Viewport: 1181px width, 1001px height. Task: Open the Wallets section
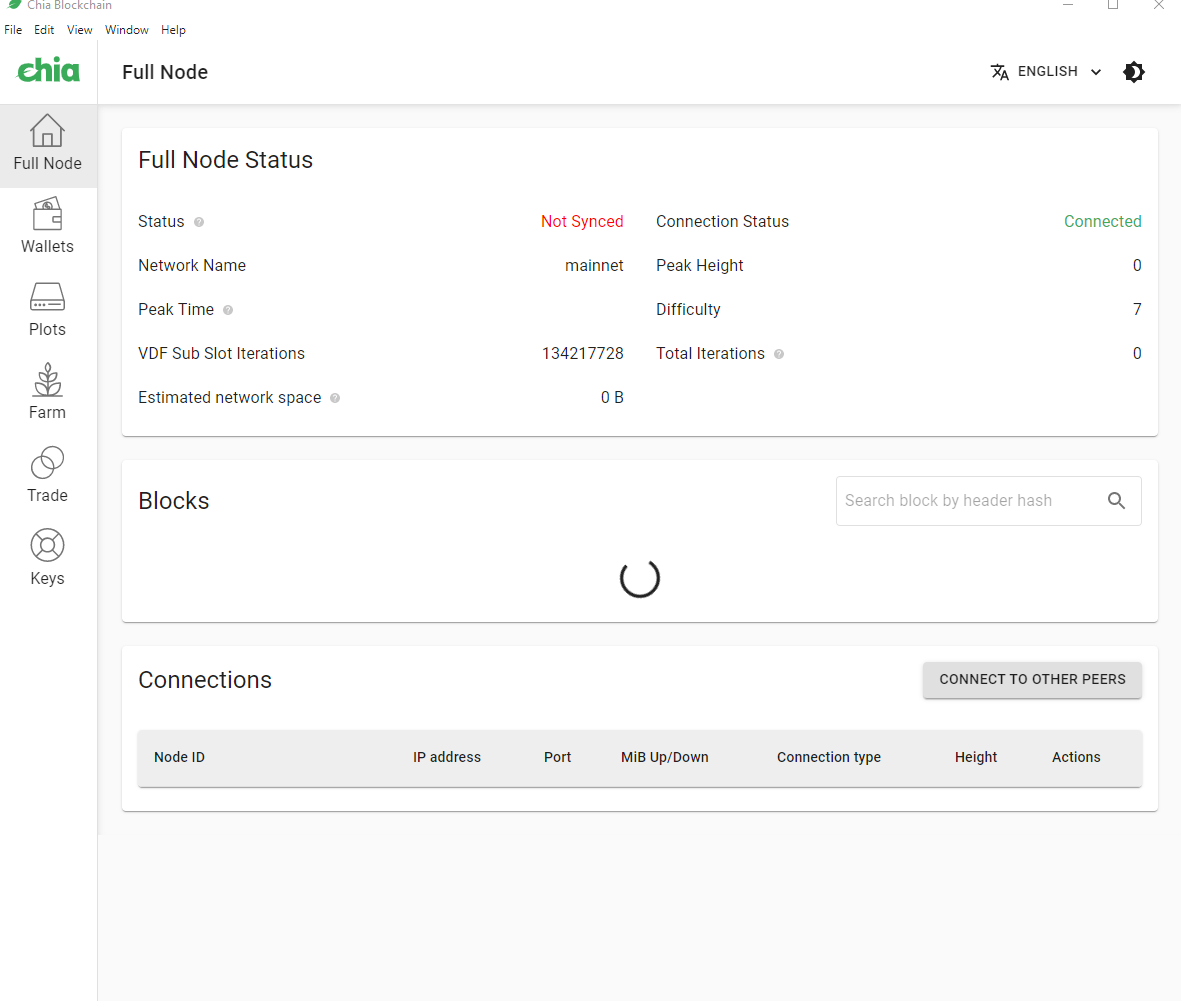(x=47, y=228)
